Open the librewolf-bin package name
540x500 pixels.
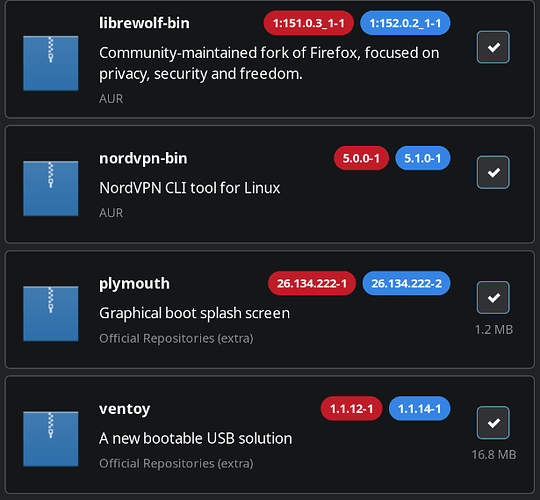(144, 23)
